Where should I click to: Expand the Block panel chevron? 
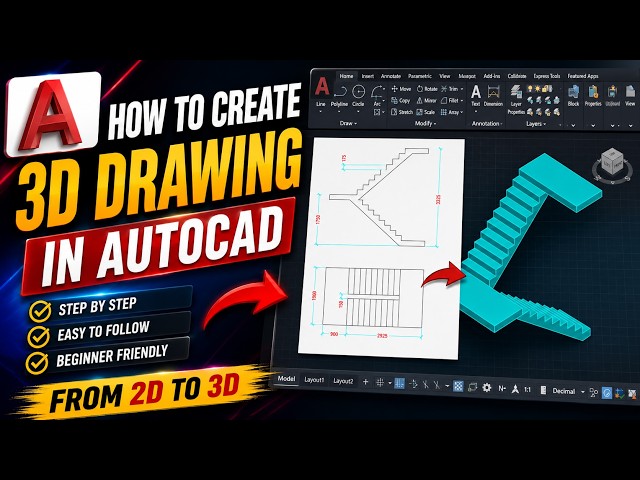point(573,125)
